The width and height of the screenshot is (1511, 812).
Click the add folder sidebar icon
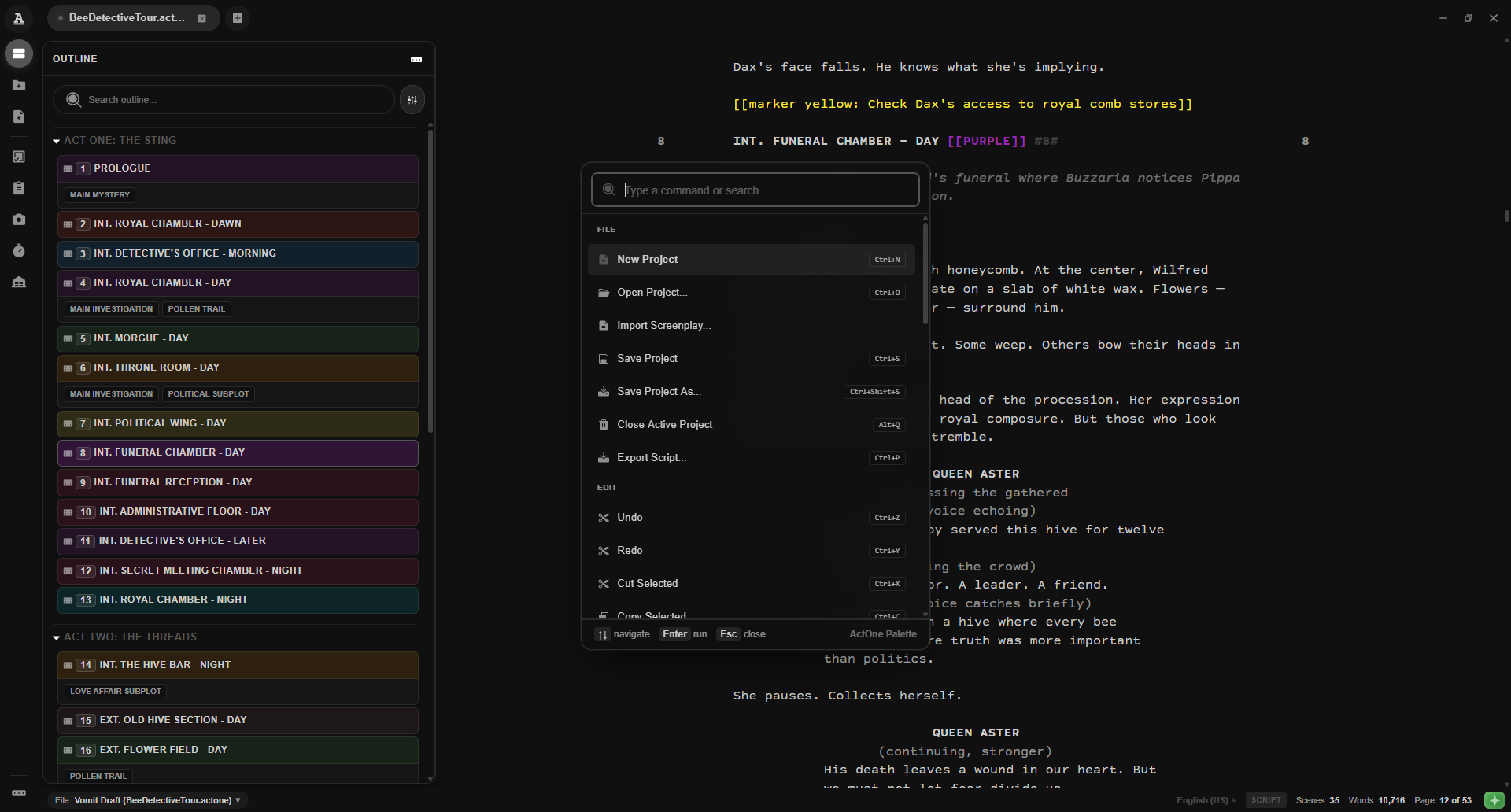(19, 85)
